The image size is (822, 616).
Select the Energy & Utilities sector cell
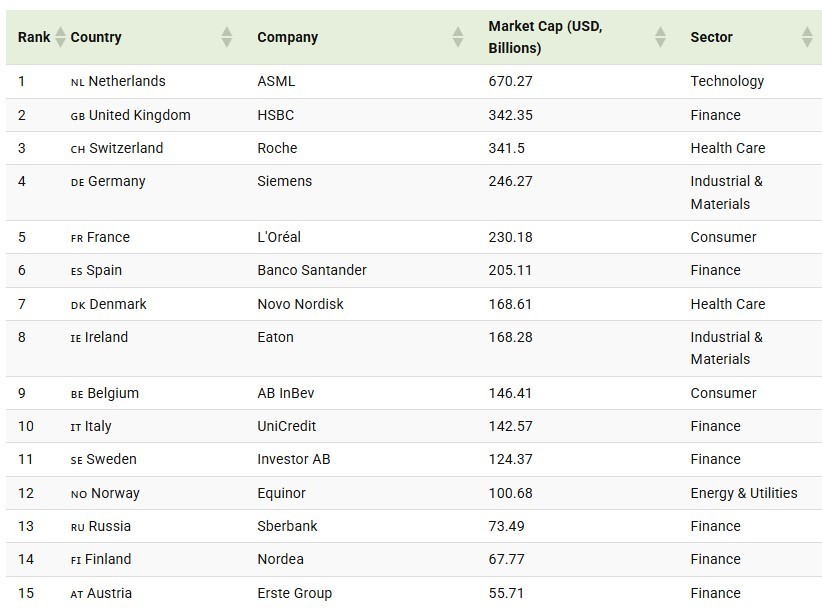tap(744, 493)
